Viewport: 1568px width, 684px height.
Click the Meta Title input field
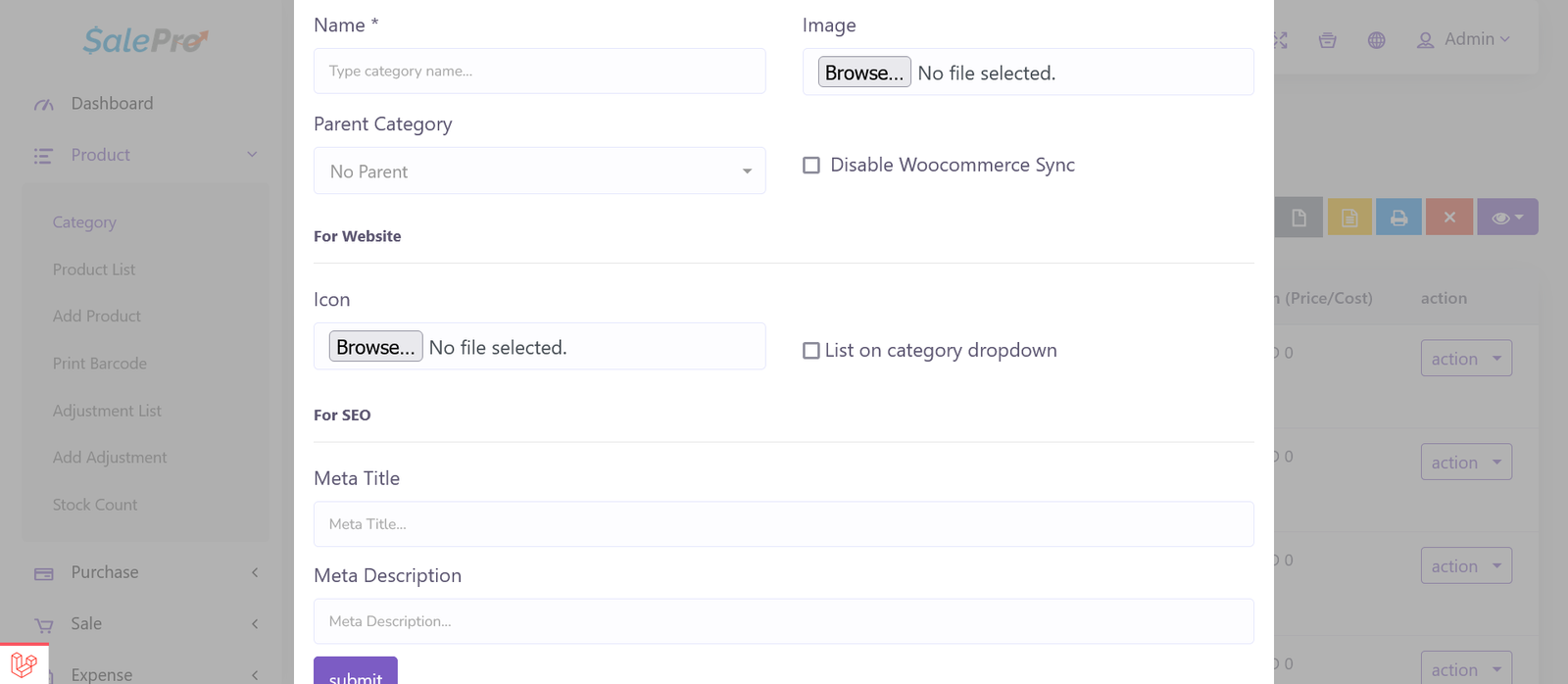tap(783, 524)
